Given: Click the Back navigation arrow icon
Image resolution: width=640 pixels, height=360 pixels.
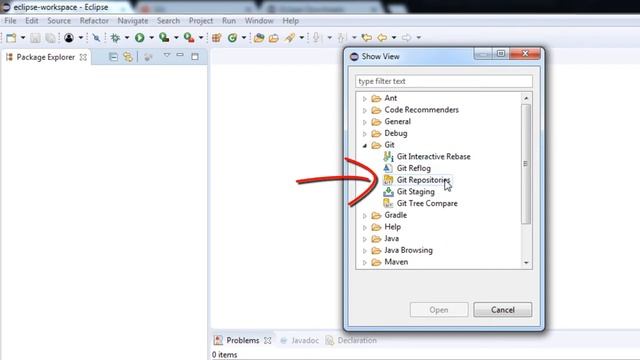Looking at the screenshot, I should [382, 38].
